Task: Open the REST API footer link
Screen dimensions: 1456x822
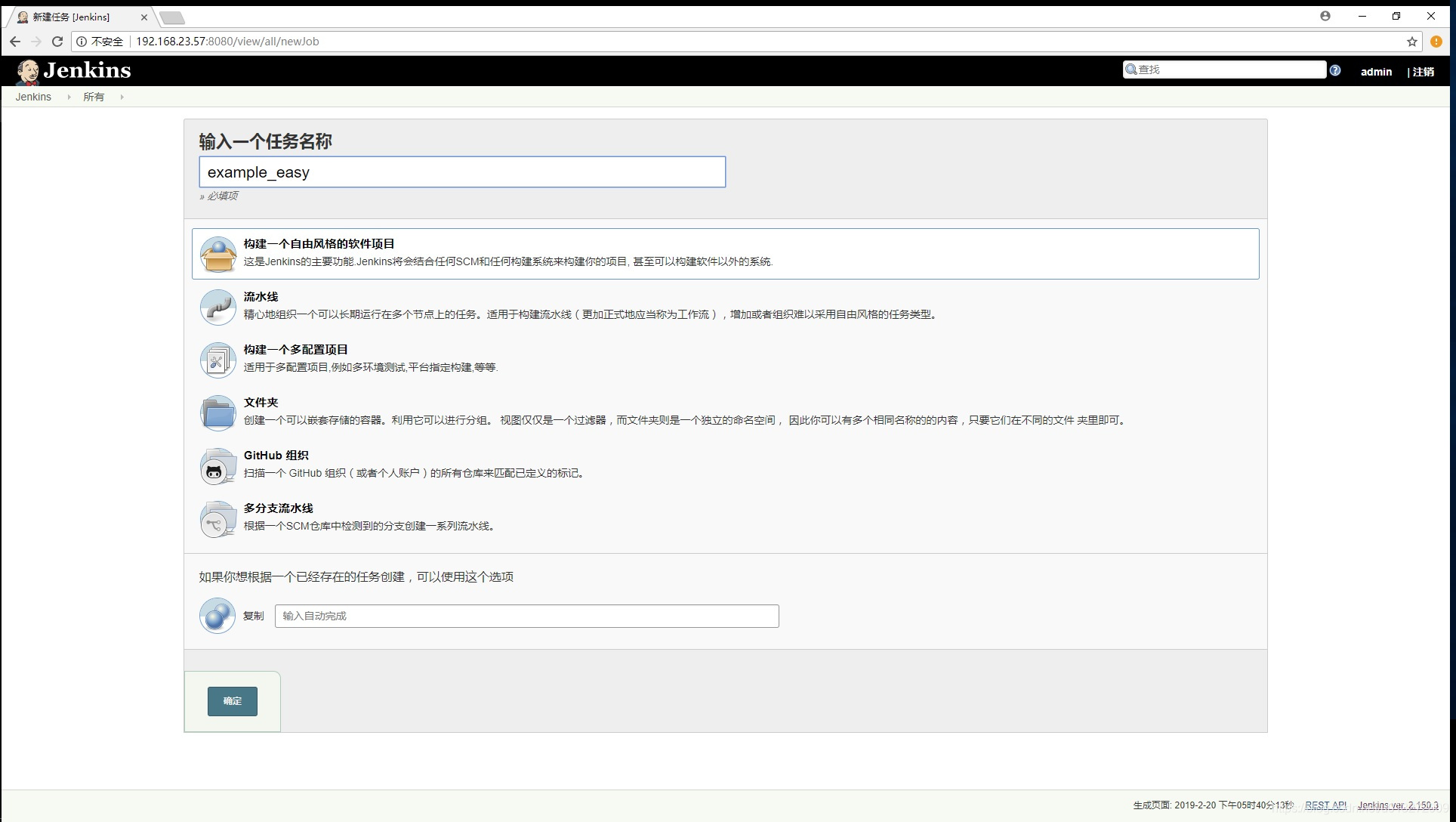Action: pyautogui.click(x=1325, y=805)
